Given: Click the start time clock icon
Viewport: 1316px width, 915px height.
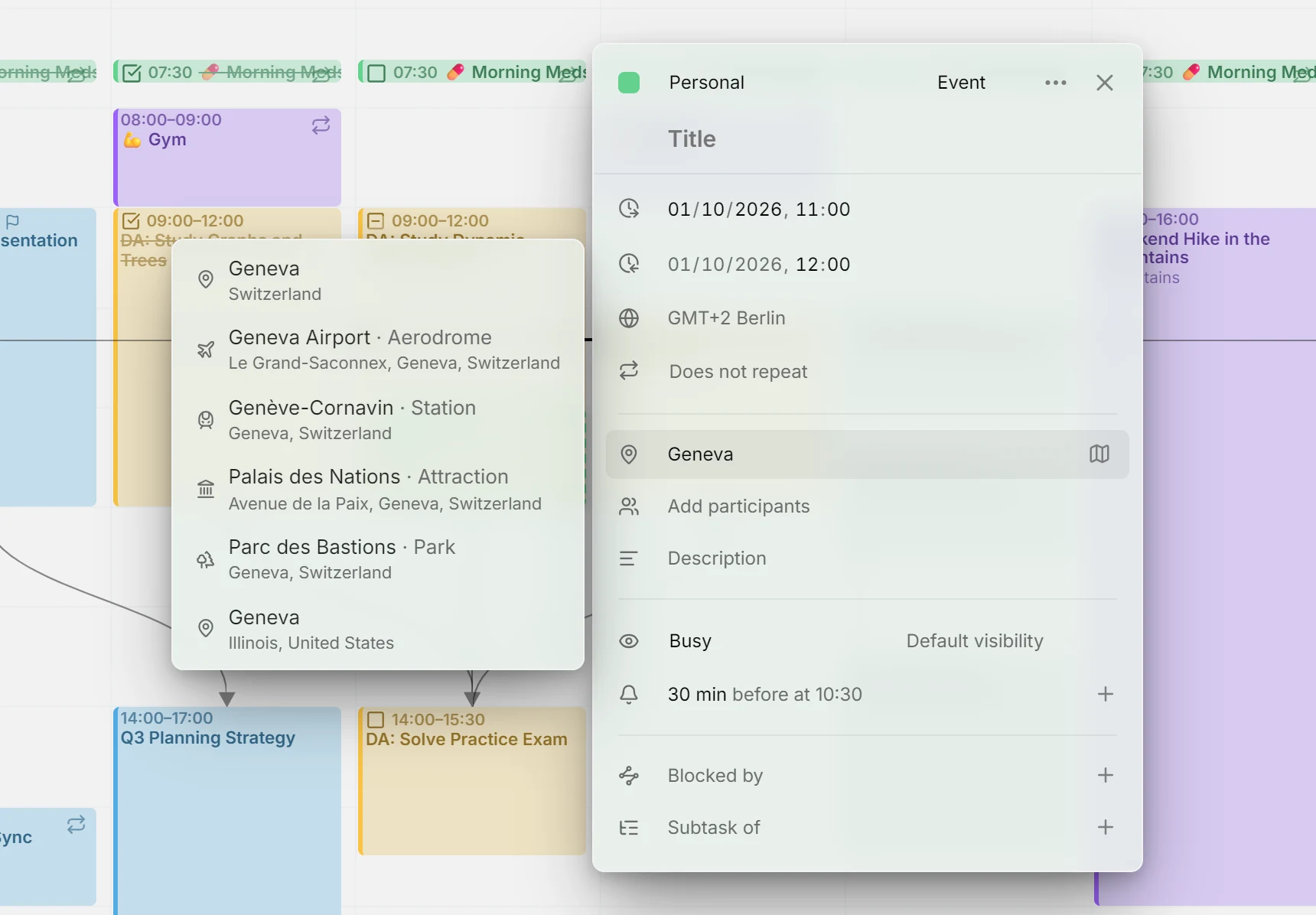Looking at the screenshot, I should (629, 208).
